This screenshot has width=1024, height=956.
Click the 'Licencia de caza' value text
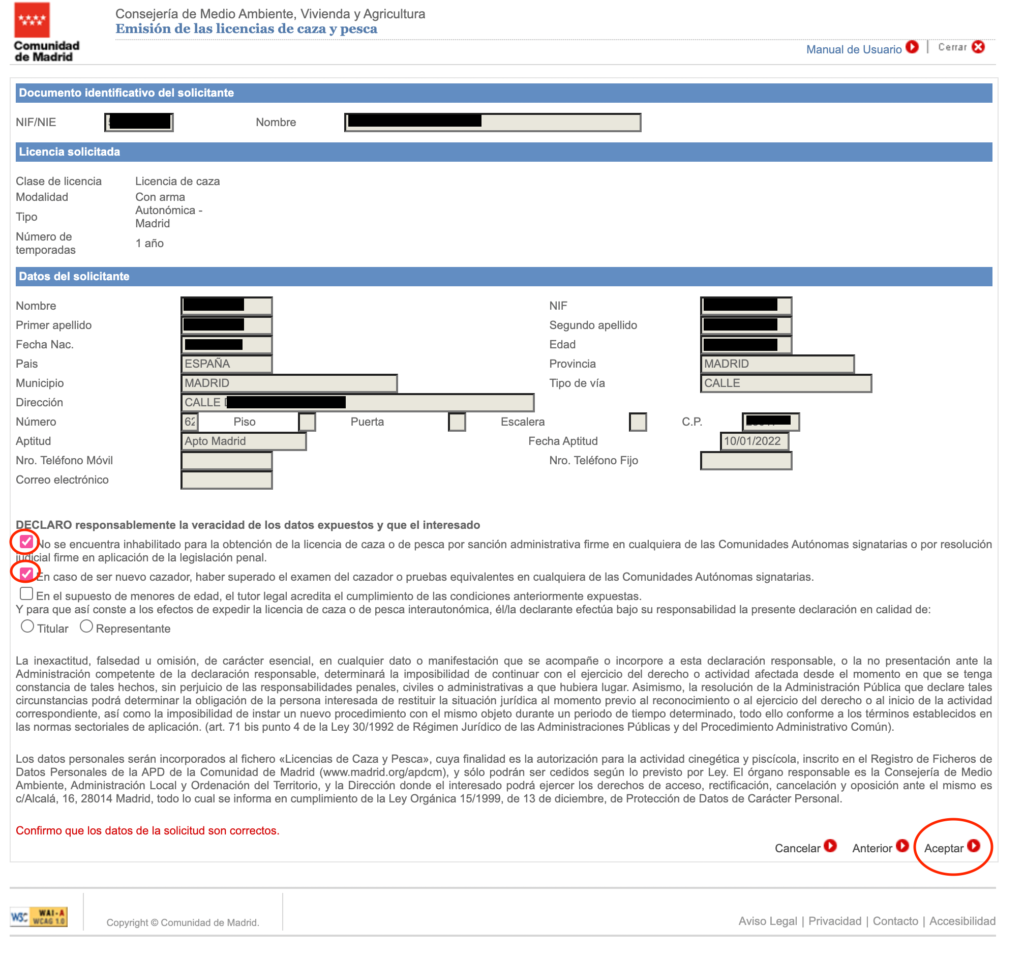click(x=177, y=182)
